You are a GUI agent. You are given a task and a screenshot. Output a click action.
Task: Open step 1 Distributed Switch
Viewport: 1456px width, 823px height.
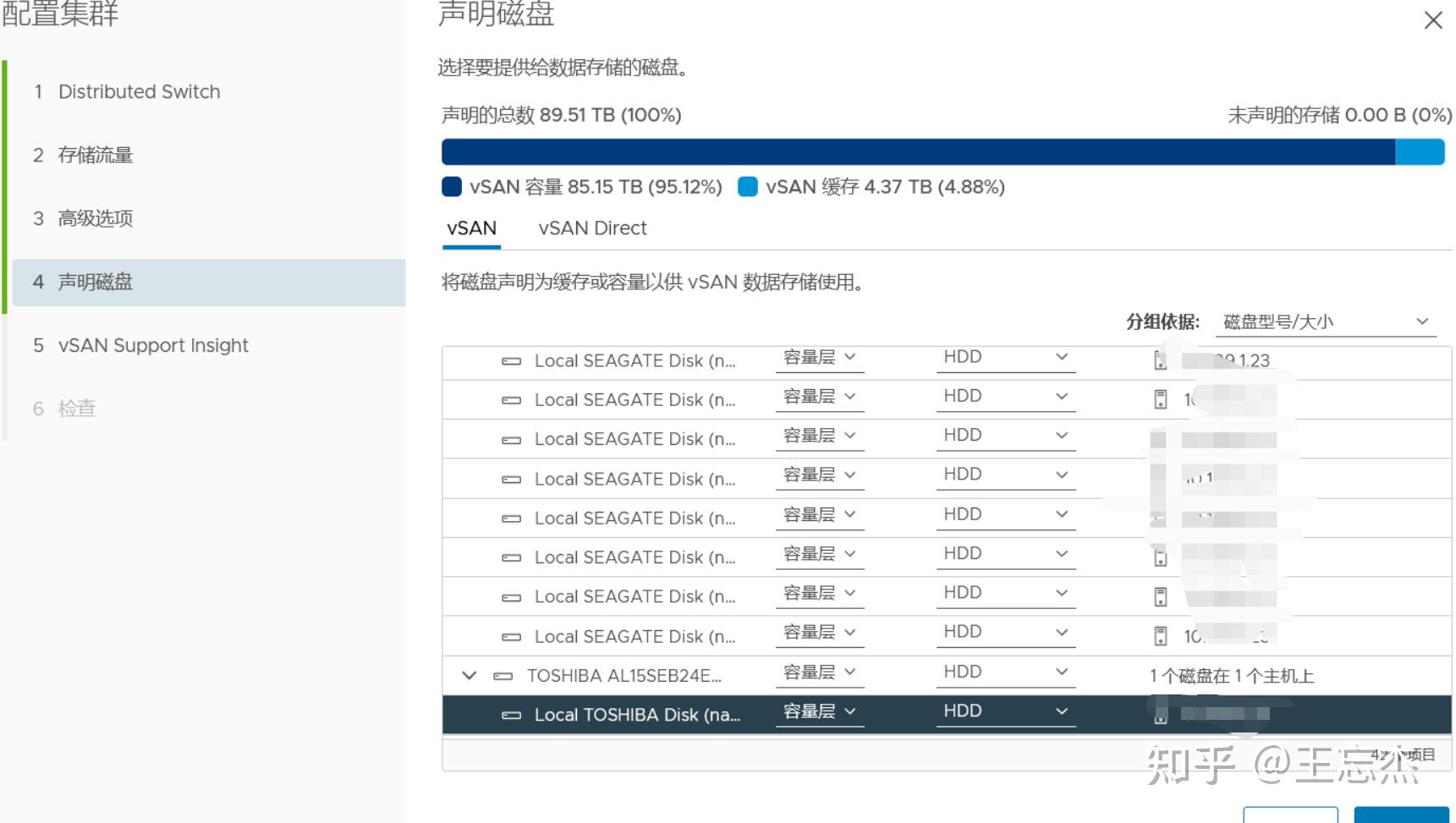(x=138, y=91)
